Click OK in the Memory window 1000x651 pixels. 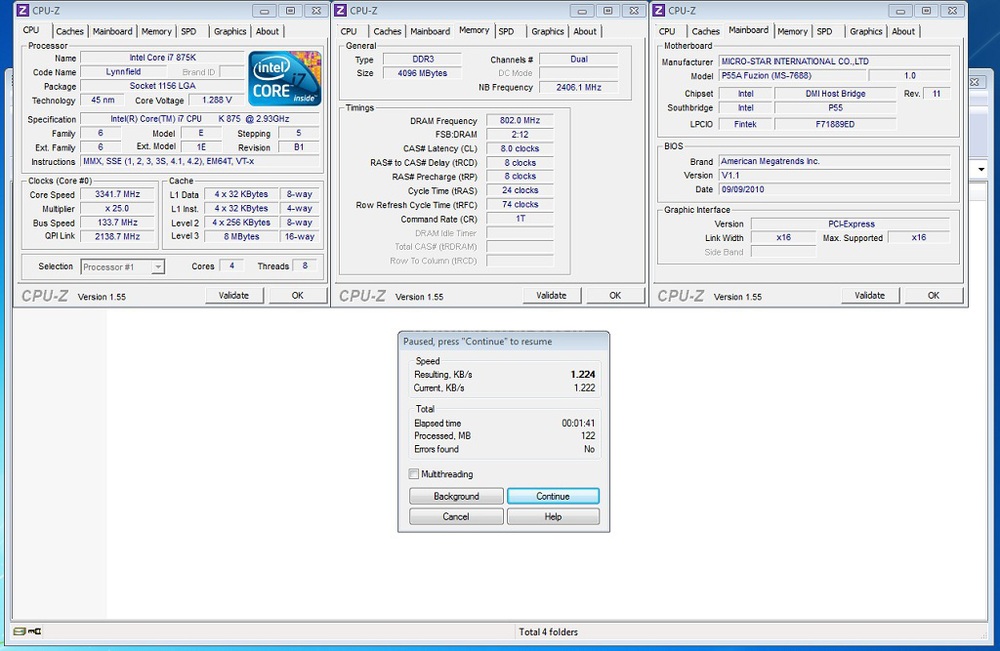(x=615, y=295)
